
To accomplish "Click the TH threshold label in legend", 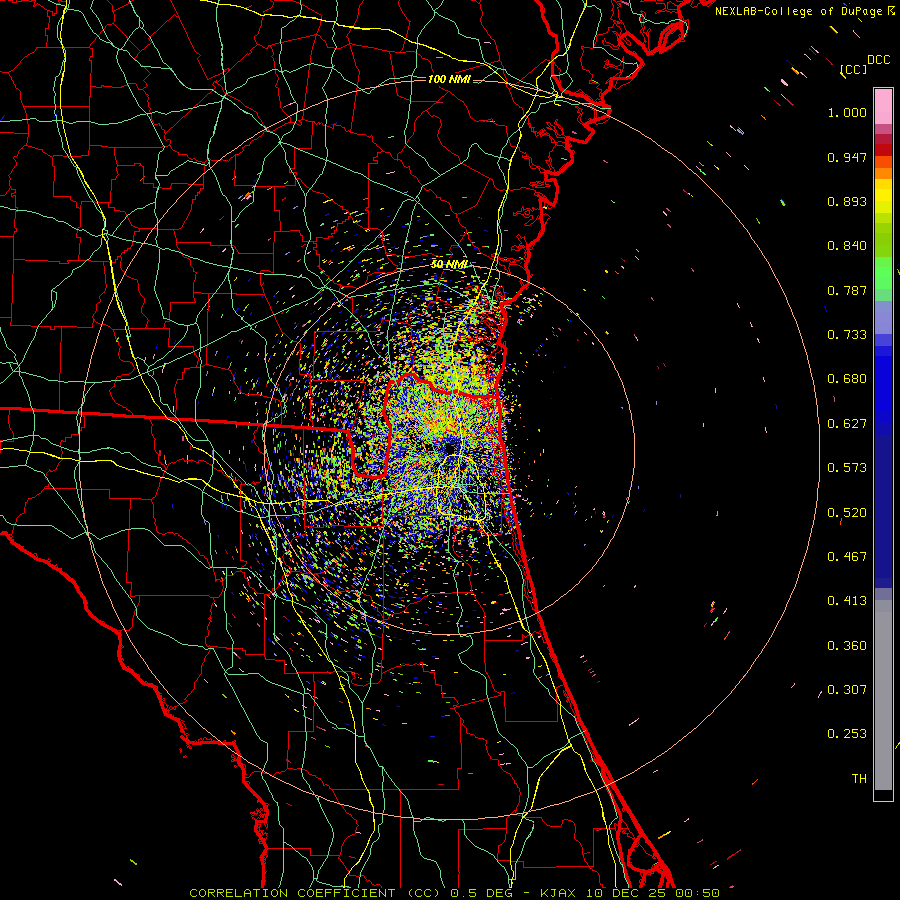I will coord(859,779).
